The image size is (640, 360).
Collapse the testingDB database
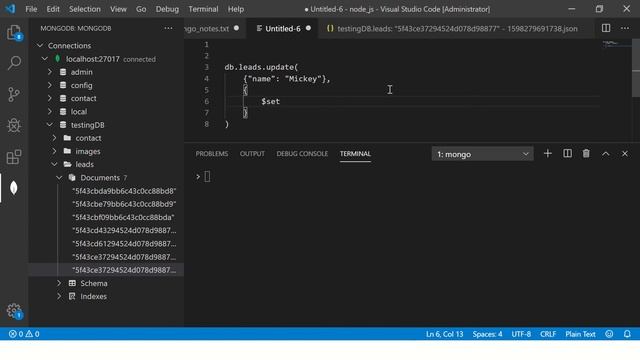(x=50, y=124)
